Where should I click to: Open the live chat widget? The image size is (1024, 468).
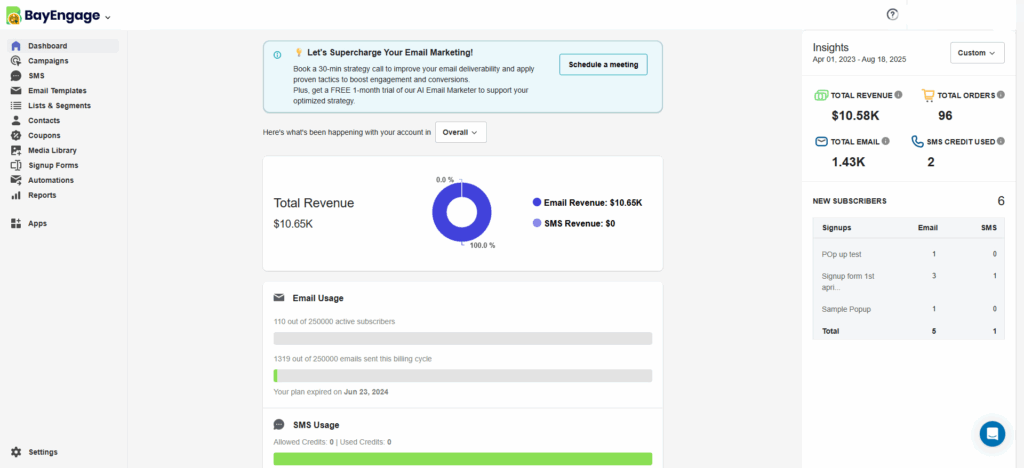coord(991,433)
